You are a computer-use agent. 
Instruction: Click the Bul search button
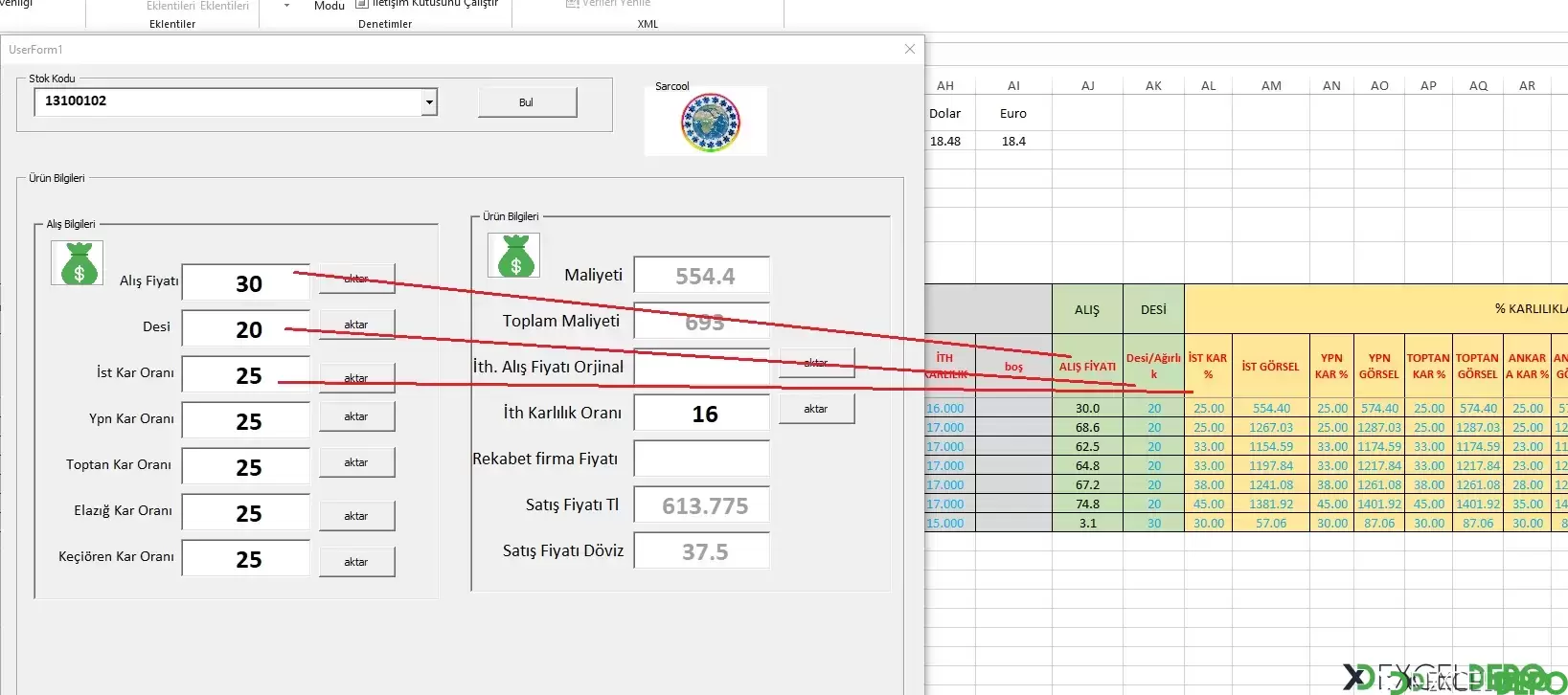pos(527,102)
